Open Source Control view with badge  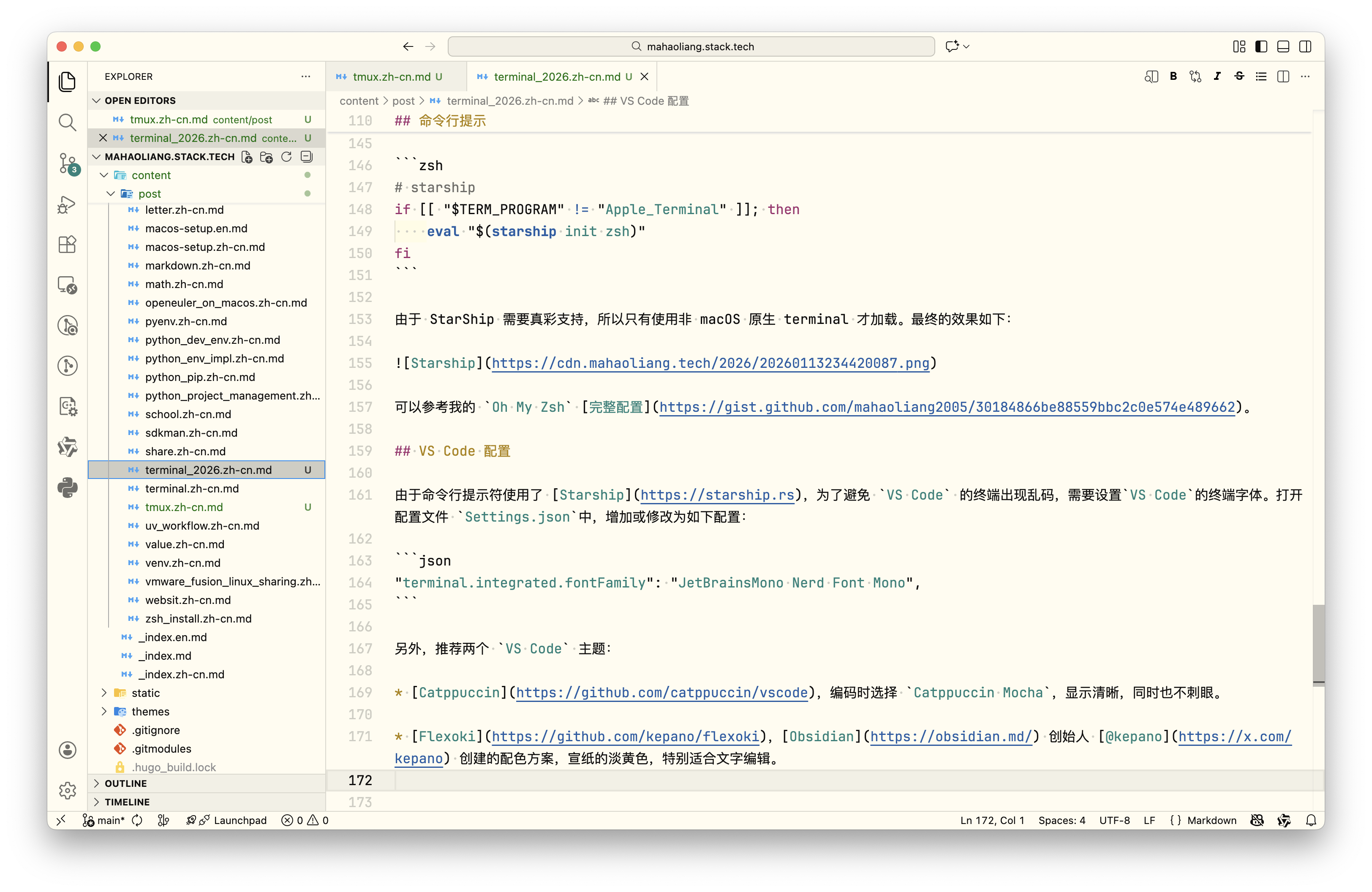point(68,163)
